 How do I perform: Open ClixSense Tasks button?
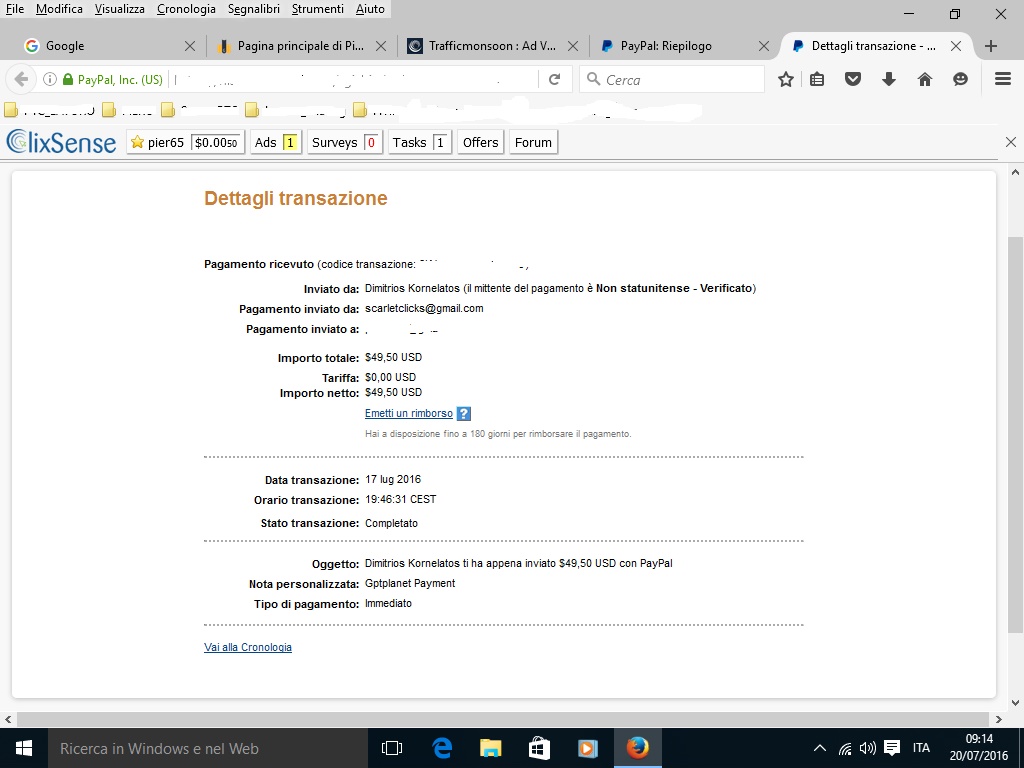coord(420,142)
